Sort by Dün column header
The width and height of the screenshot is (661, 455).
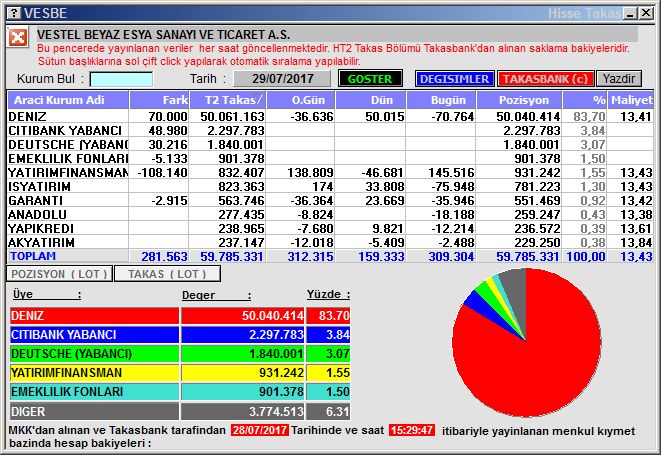(371, 100)
